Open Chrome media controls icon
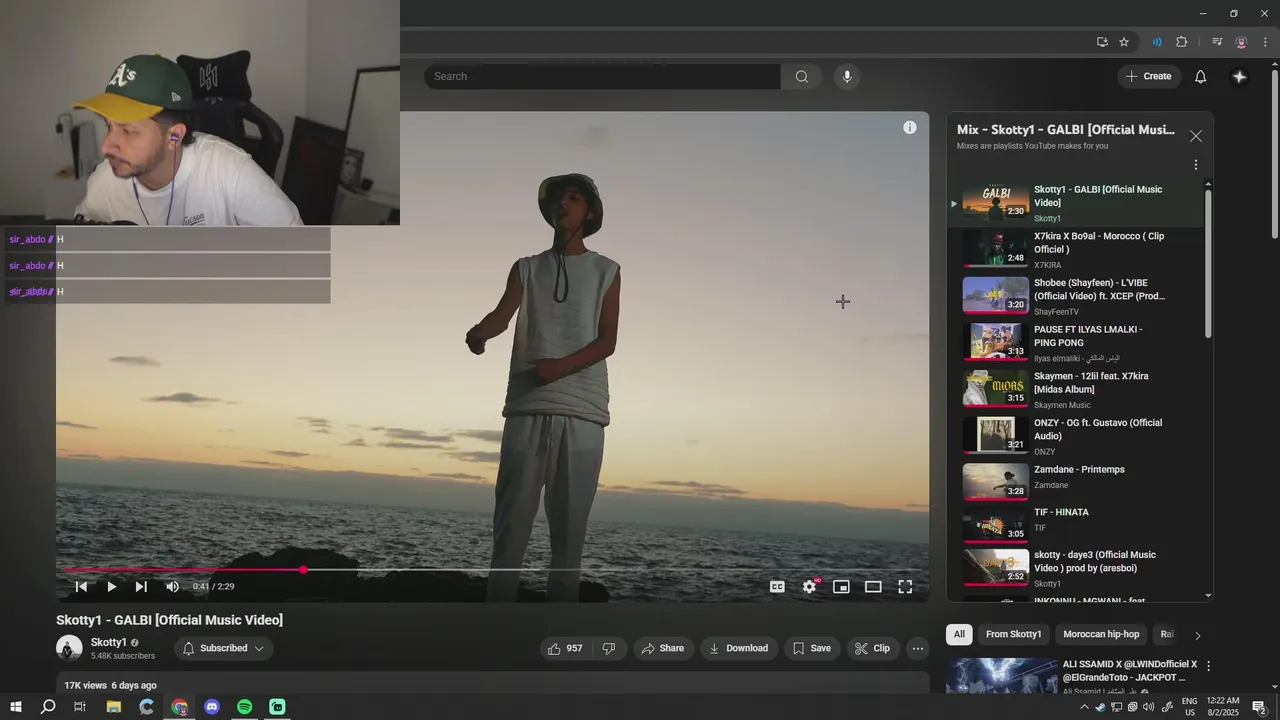Screen dimensions: 1280x720 1216,42
